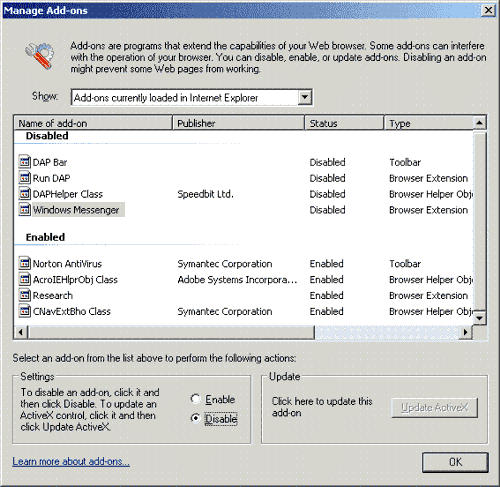This screenshot has width=500, height=487.
Task: Open the Learn more about add-ons link
Action: [x=71, y=461]
